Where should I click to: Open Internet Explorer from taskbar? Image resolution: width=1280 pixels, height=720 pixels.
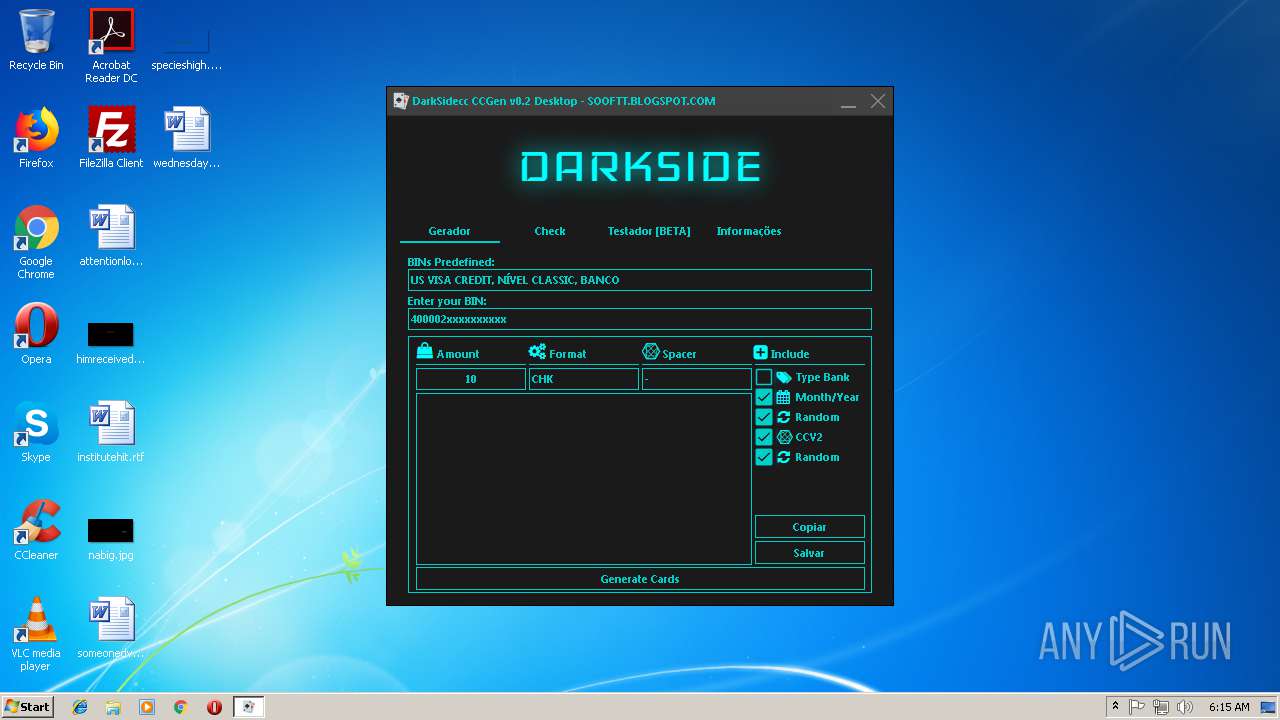click(x=80, y=707)
